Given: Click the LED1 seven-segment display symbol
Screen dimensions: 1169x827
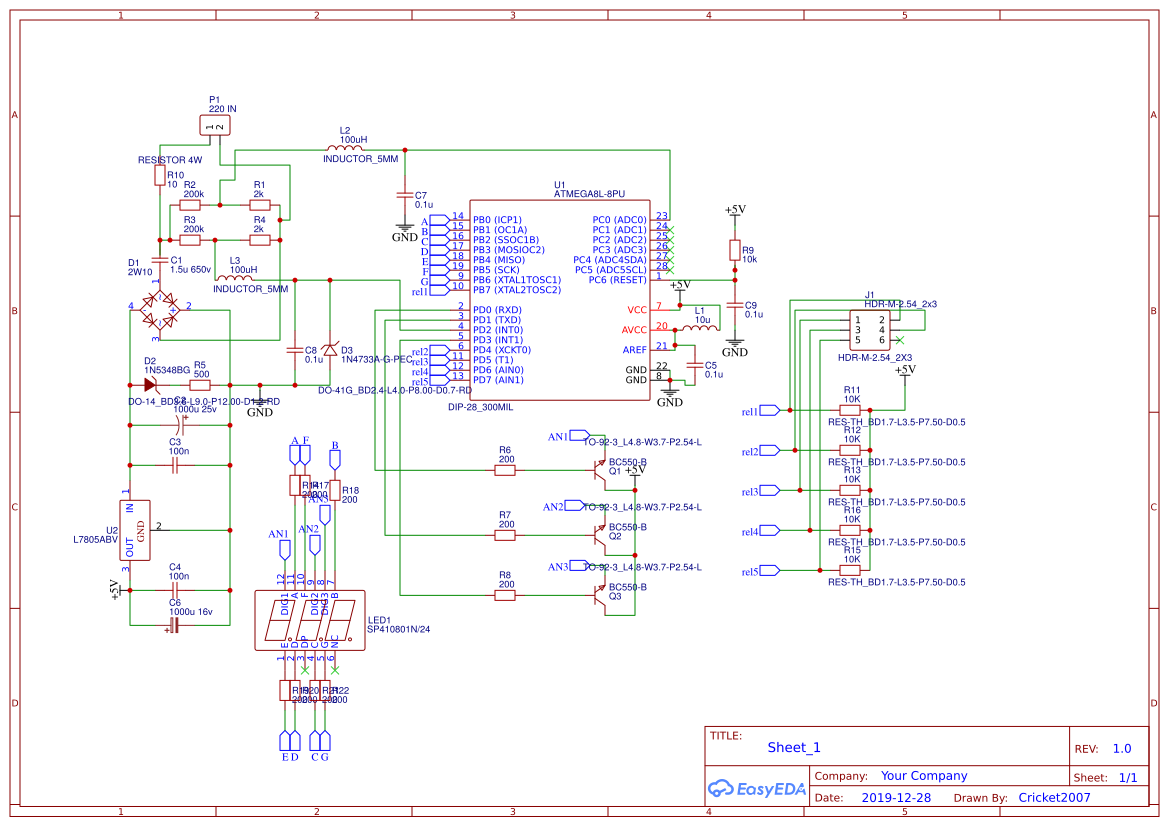Looking at the screenshot, I should tap(310, 620).
